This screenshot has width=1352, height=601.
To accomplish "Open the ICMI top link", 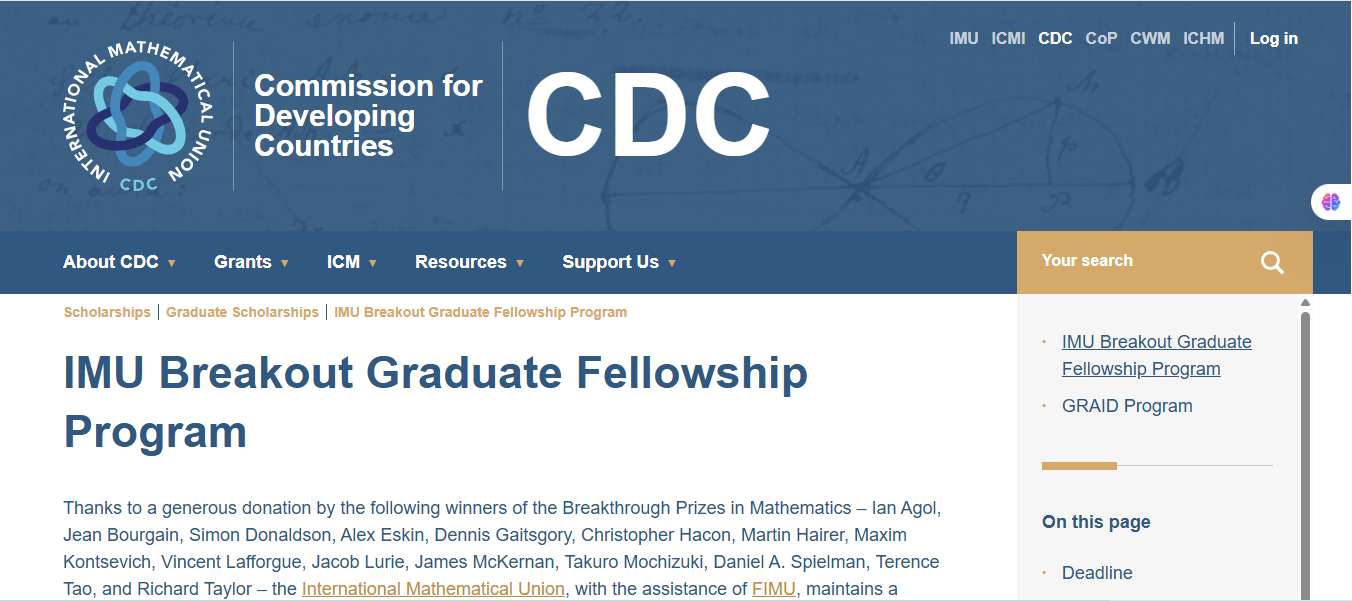I will point(1008,39).
